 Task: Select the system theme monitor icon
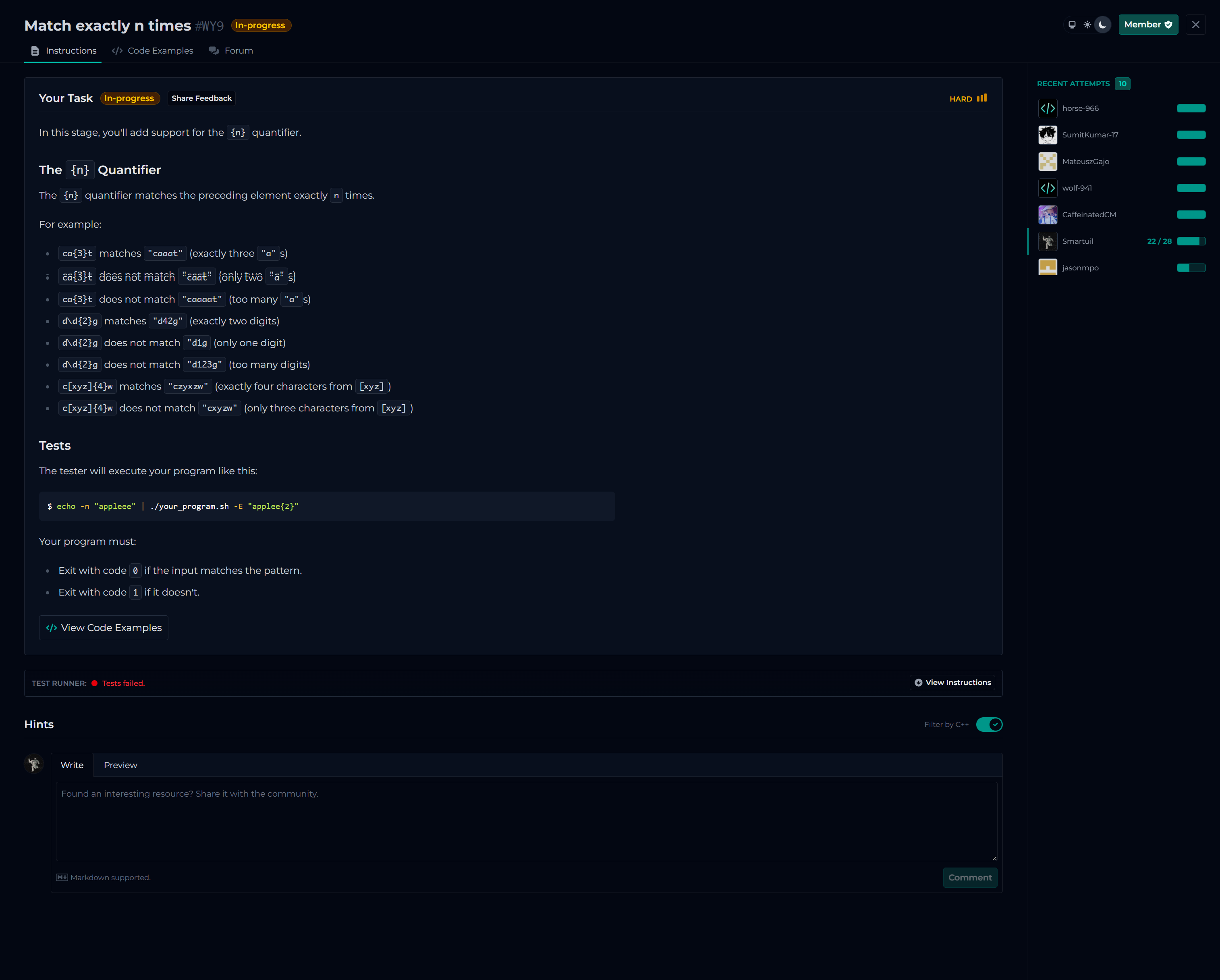coord(1072,25)
